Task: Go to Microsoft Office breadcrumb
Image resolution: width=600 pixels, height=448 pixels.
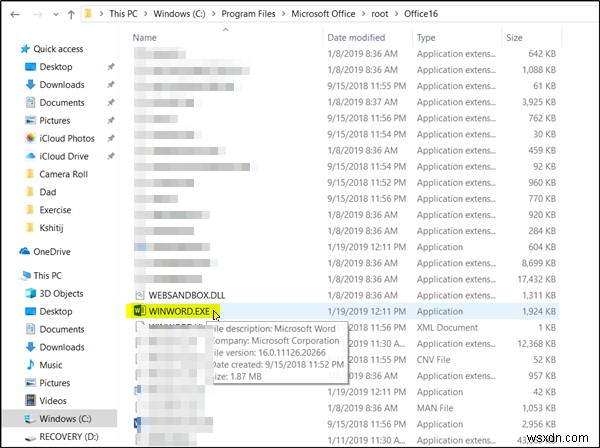Action: pos(323,14)
